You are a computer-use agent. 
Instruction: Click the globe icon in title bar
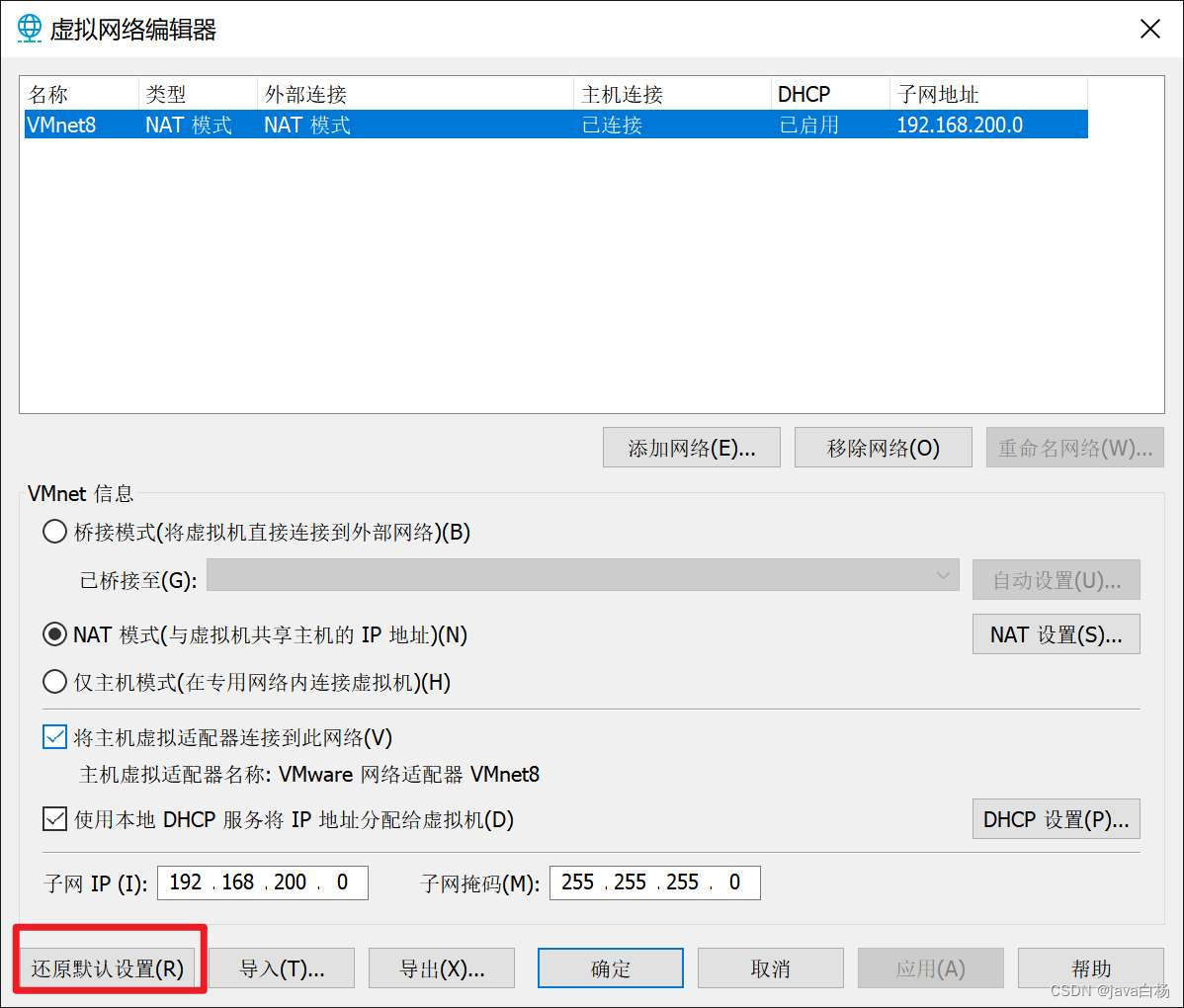30,28
